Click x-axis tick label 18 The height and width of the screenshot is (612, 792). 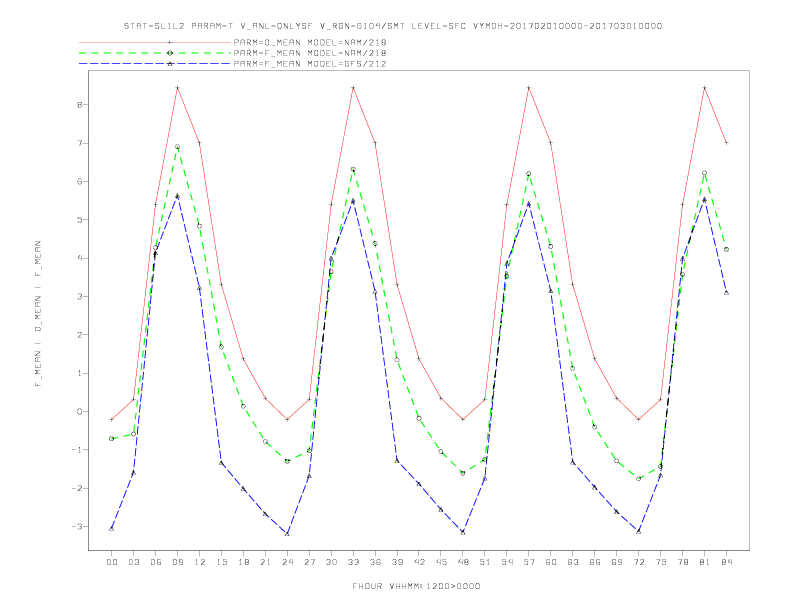pos(243,562)
